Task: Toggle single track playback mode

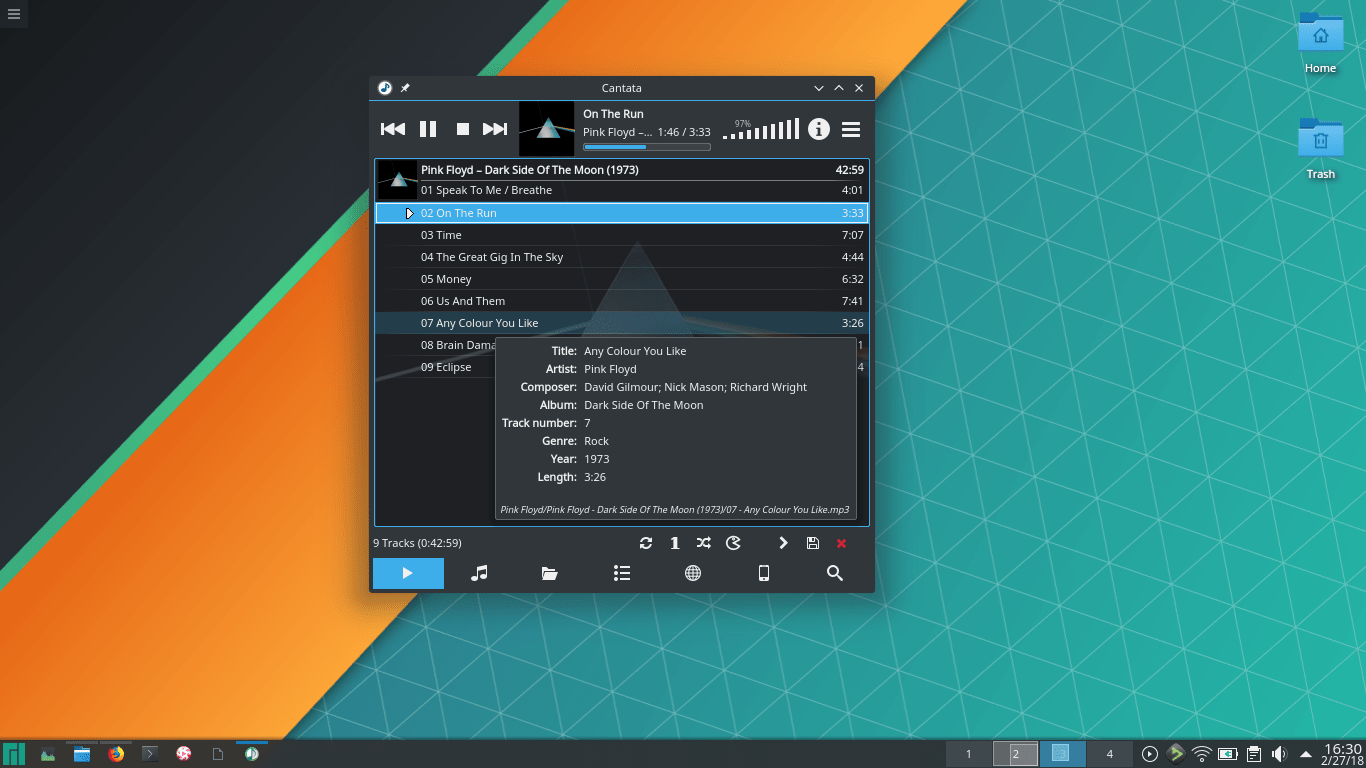Action: click(x=675, y=543)
